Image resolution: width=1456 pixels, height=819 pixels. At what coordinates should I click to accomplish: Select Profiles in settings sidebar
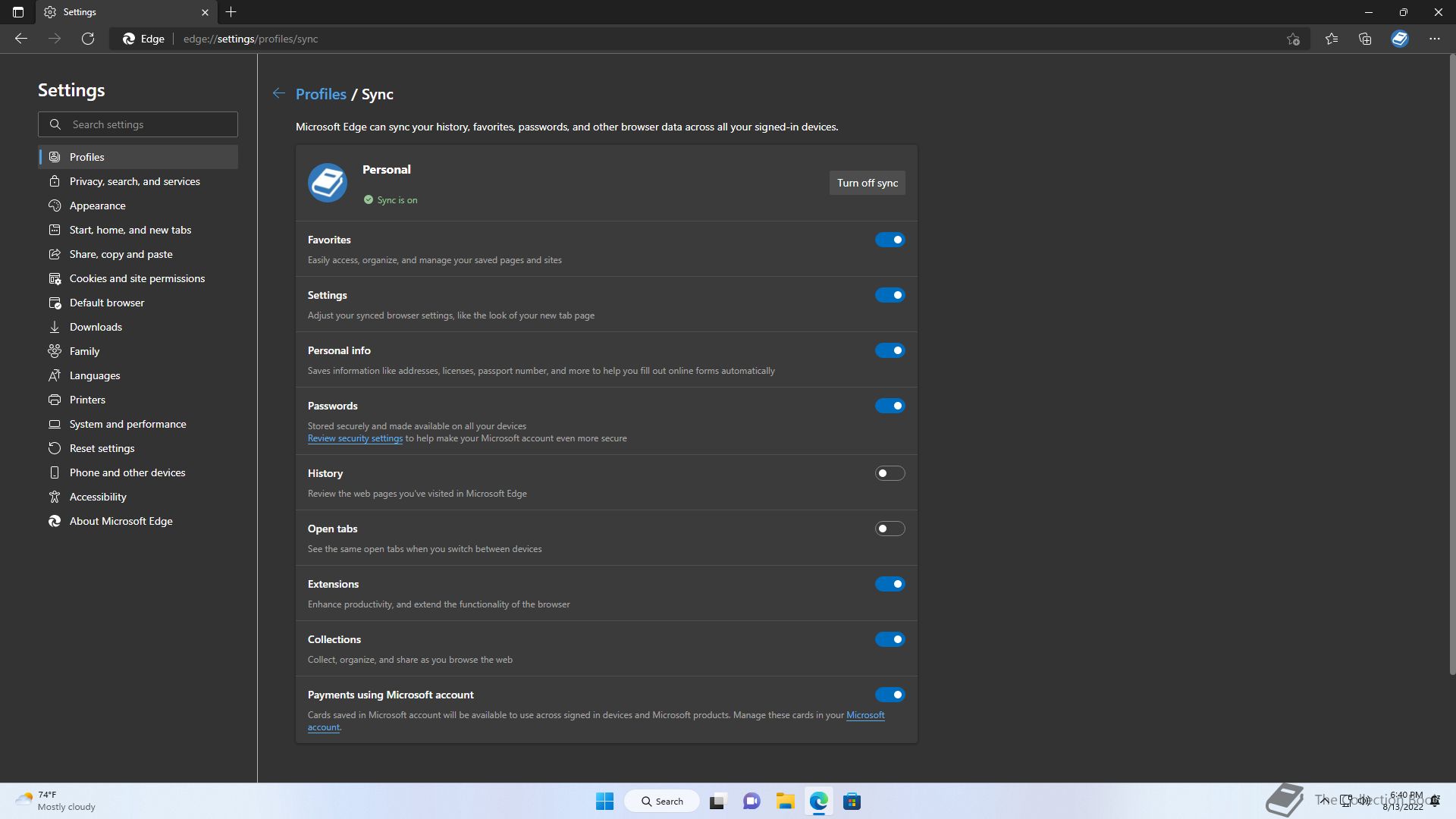click(138, 157)
